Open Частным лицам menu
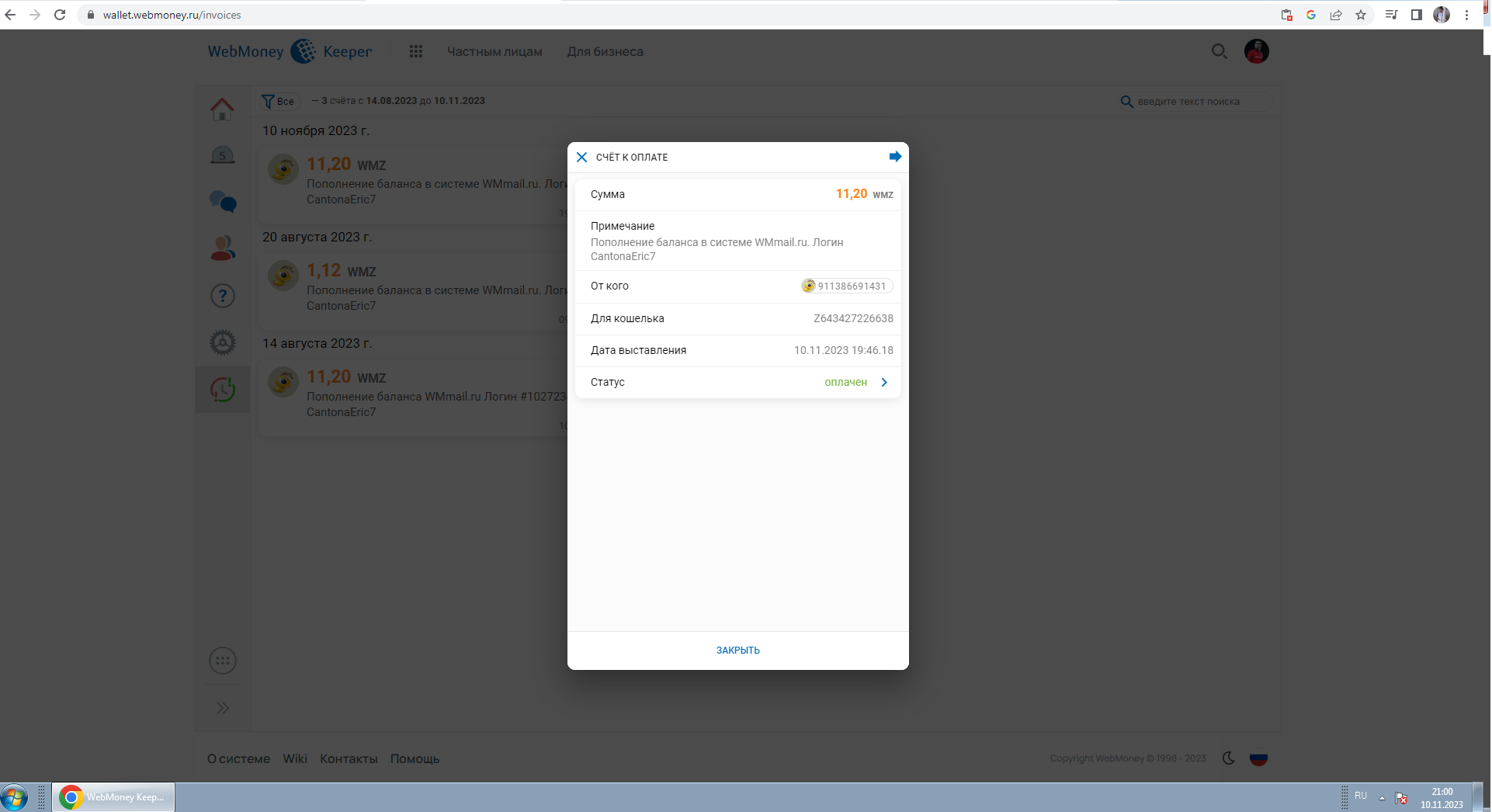 (494, 51)
